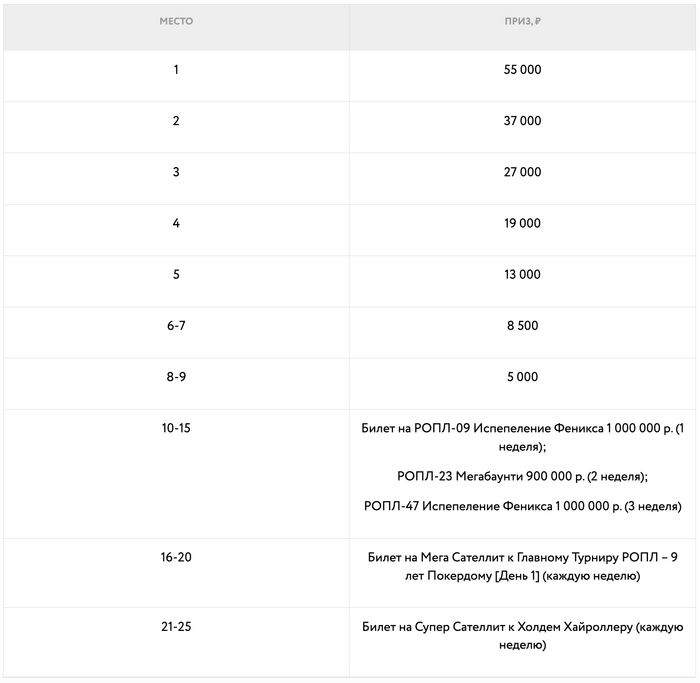Click the МЕСТО column header
Viewport: 700px width, 683px height.
176,21
